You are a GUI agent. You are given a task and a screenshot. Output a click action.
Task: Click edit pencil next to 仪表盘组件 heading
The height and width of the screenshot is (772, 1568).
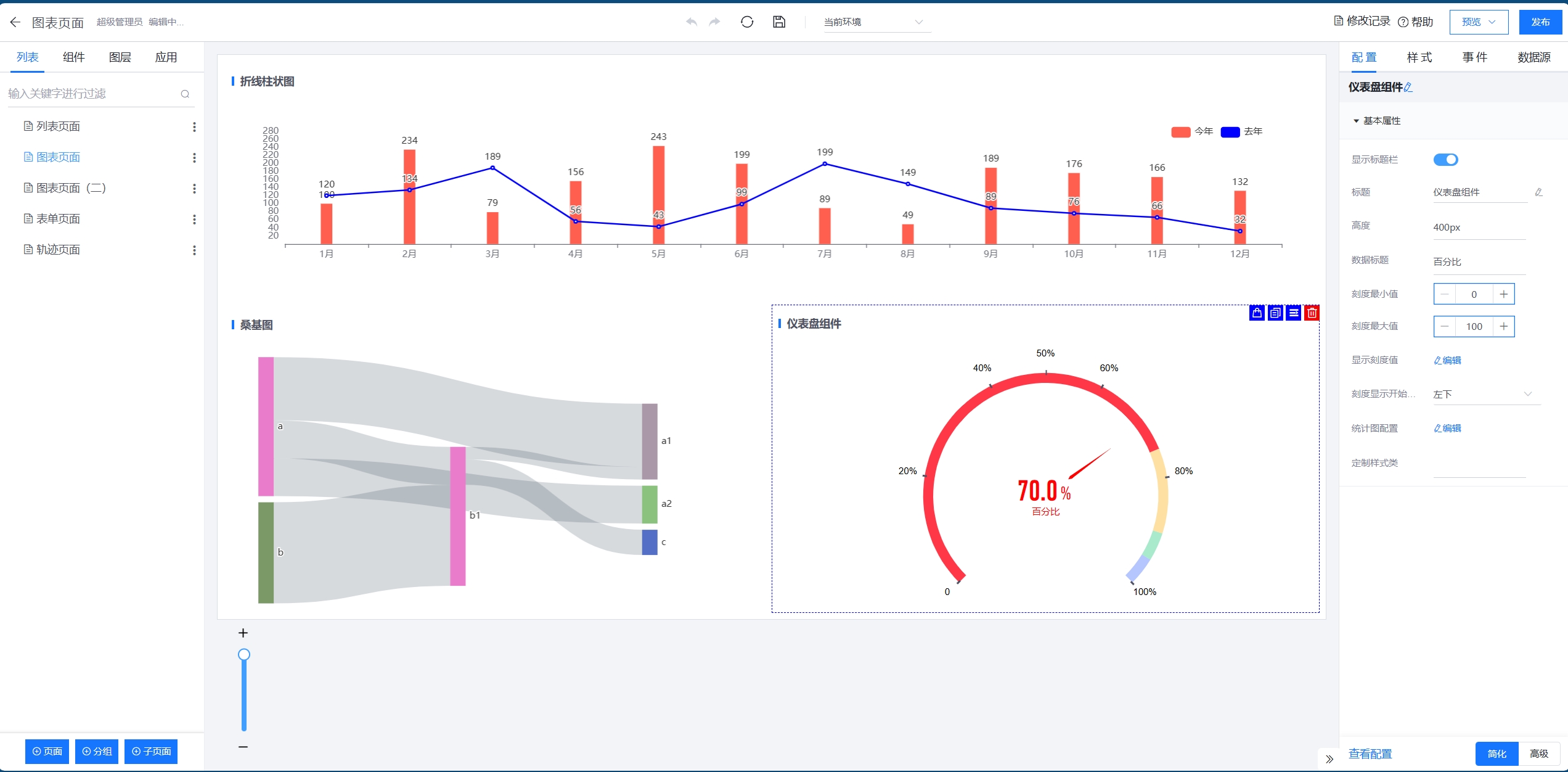(x=1408, y=88)
